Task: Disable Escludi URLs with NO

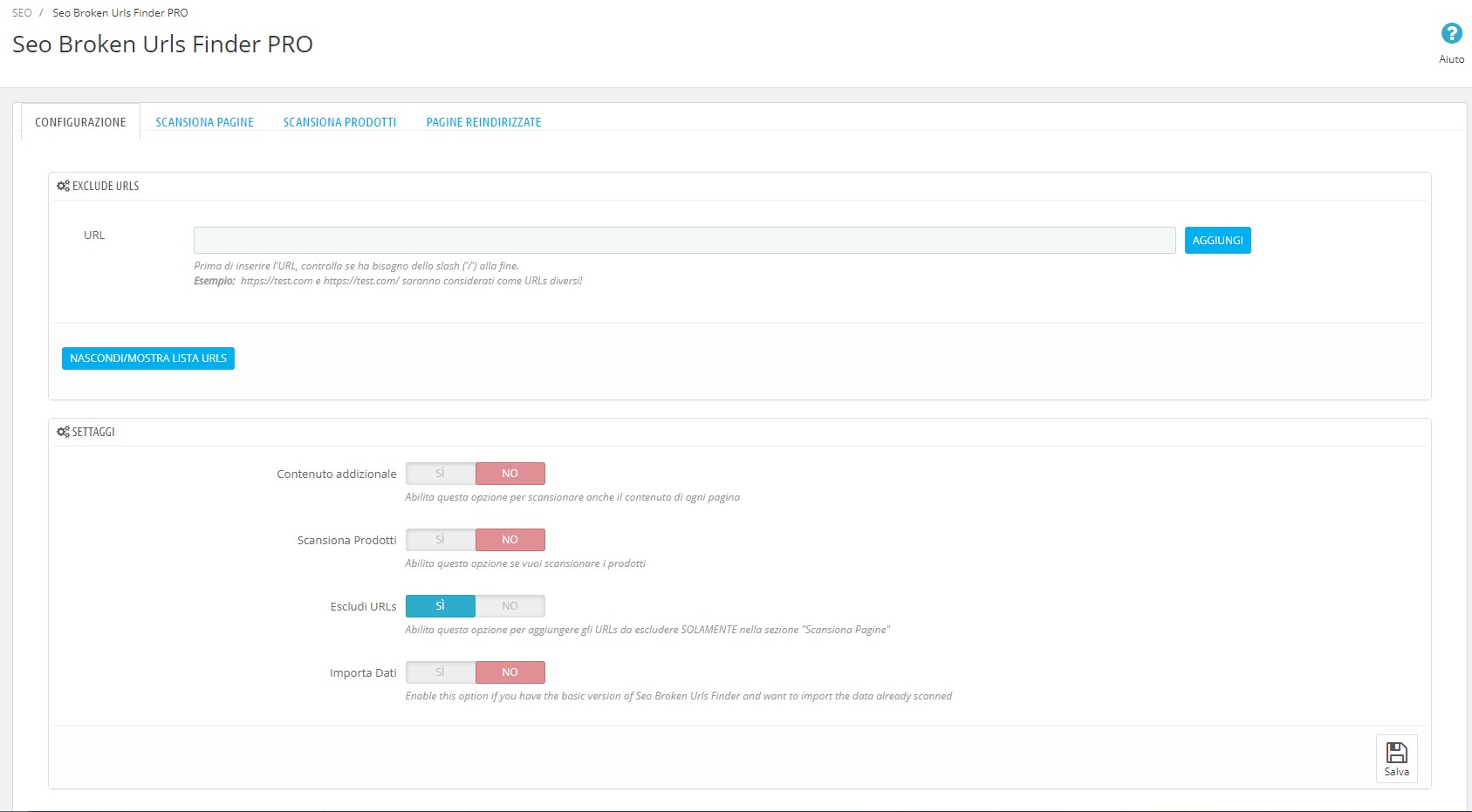Action: click(510, 606)
